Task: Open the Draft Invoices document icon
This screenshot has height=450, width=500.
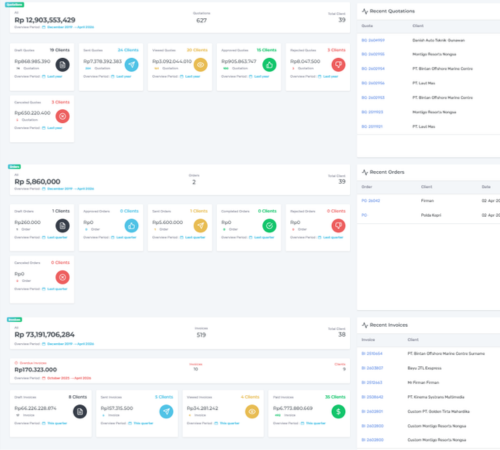Action: [80, 412]
